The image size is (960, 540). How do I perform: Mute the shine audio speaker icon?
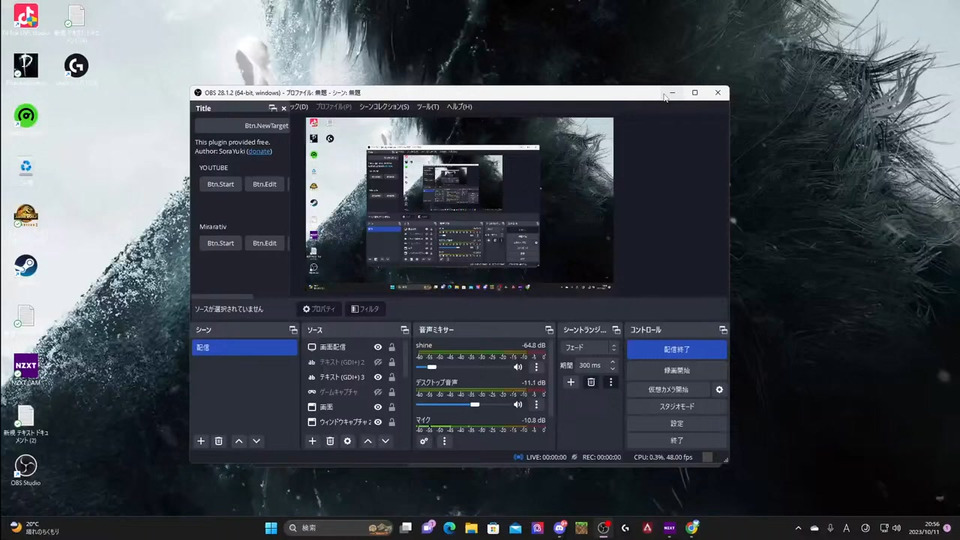click(518, 367)
